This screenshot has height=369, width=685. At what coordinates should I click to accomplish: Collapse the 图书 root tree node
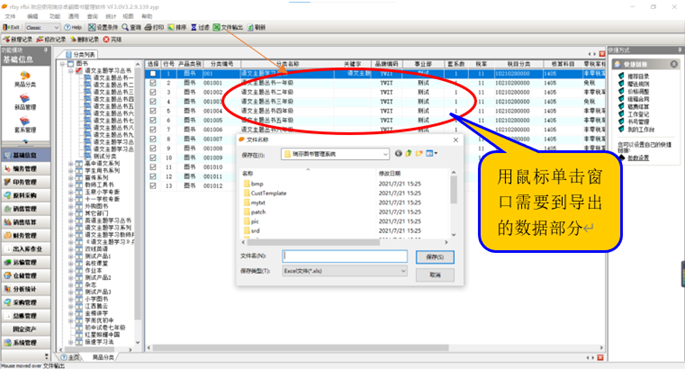[62, 63]
